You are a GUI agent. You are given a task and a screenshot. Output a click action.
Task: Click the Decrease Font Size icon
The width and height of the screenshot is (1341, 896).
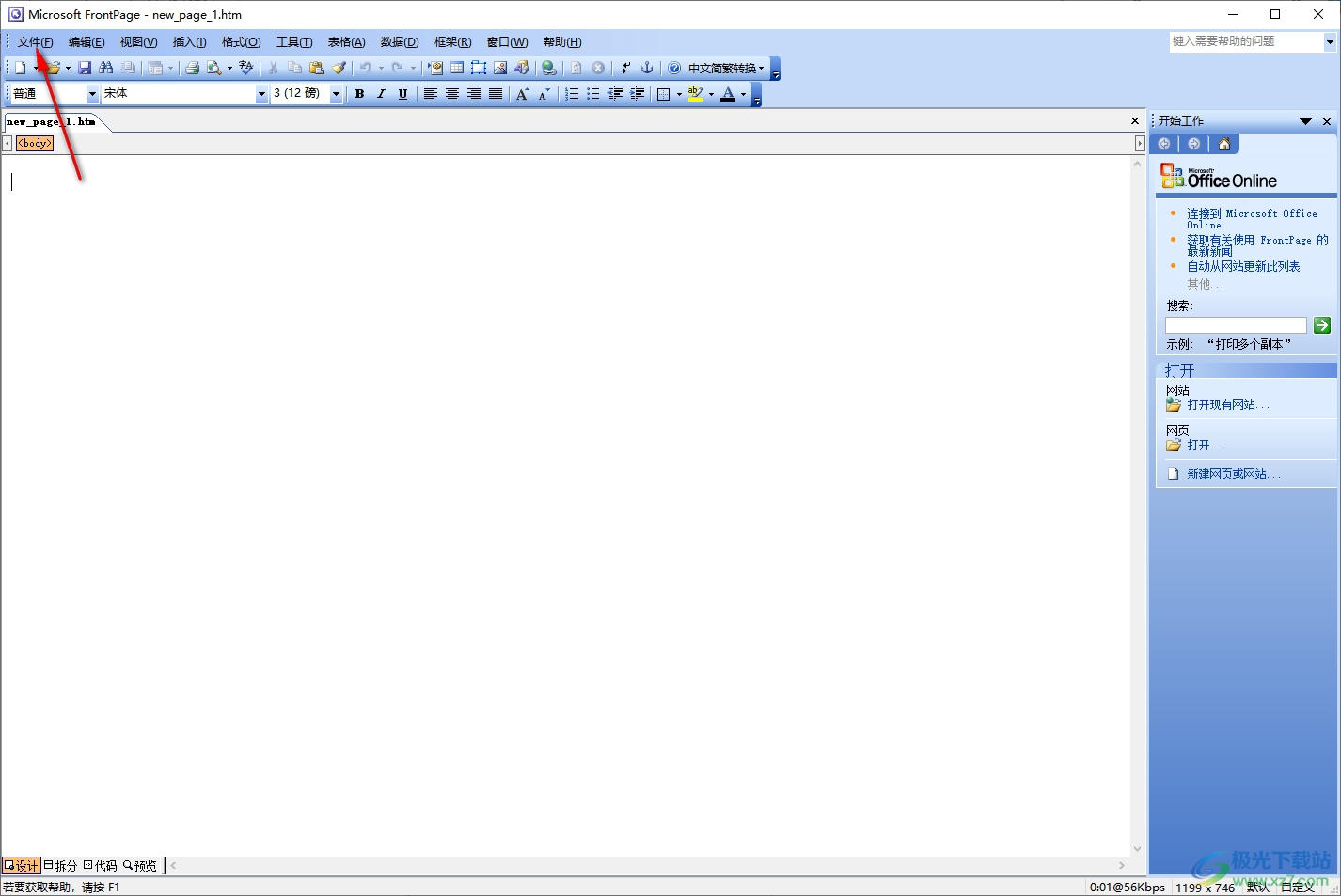coord(544,94)
